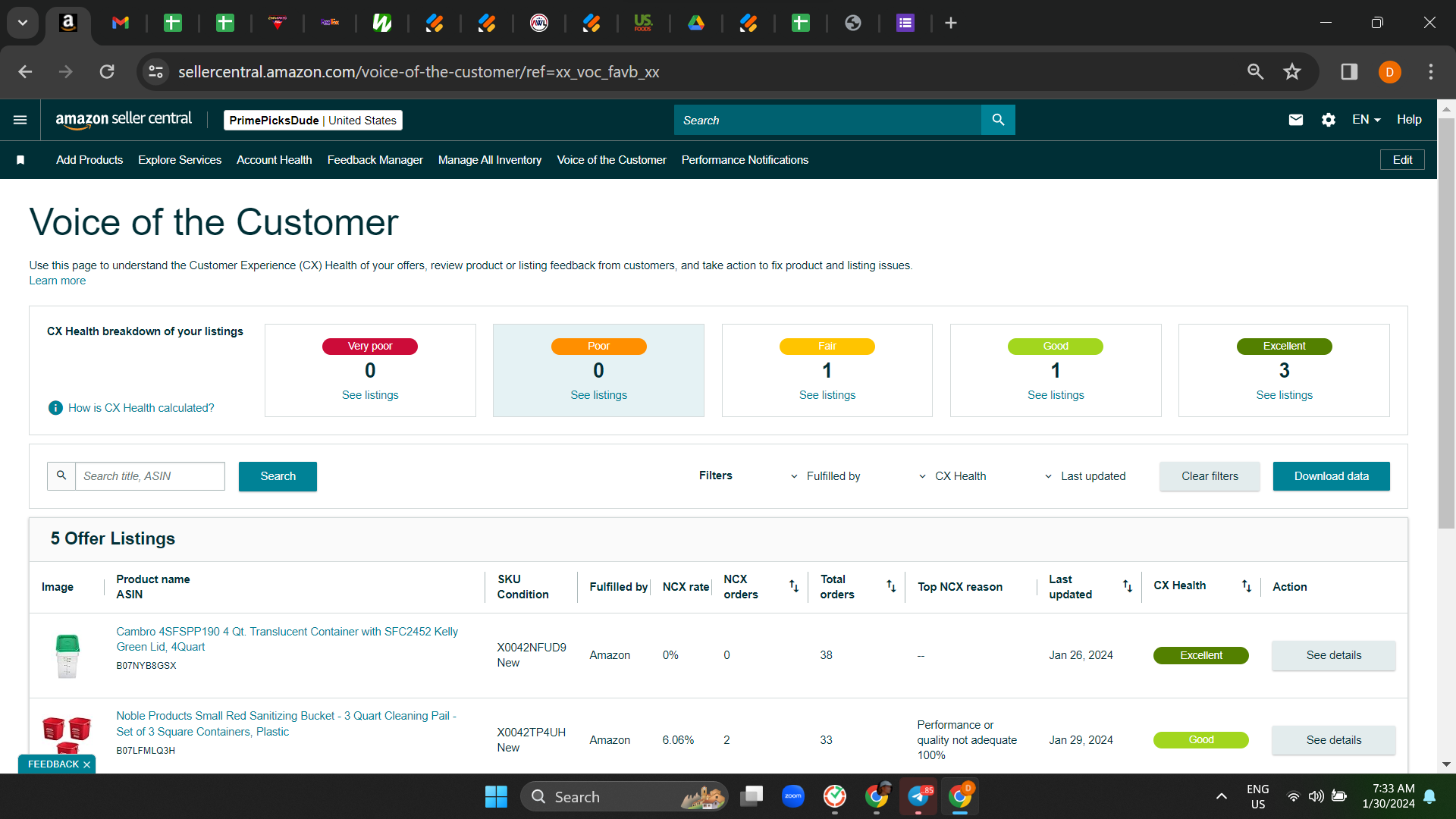Open the messages envelope icon

[x=1296, y=120]
